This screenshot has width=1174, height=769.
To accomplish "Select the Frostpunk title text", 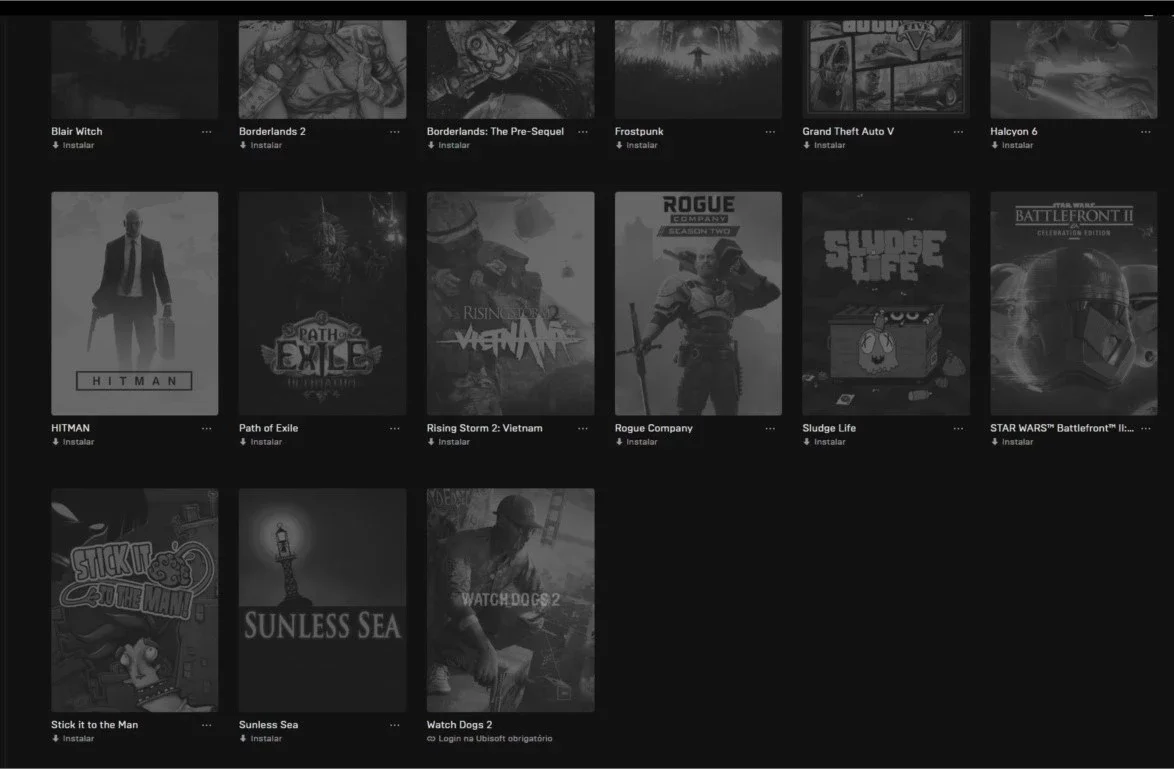I will pos(639,132).
